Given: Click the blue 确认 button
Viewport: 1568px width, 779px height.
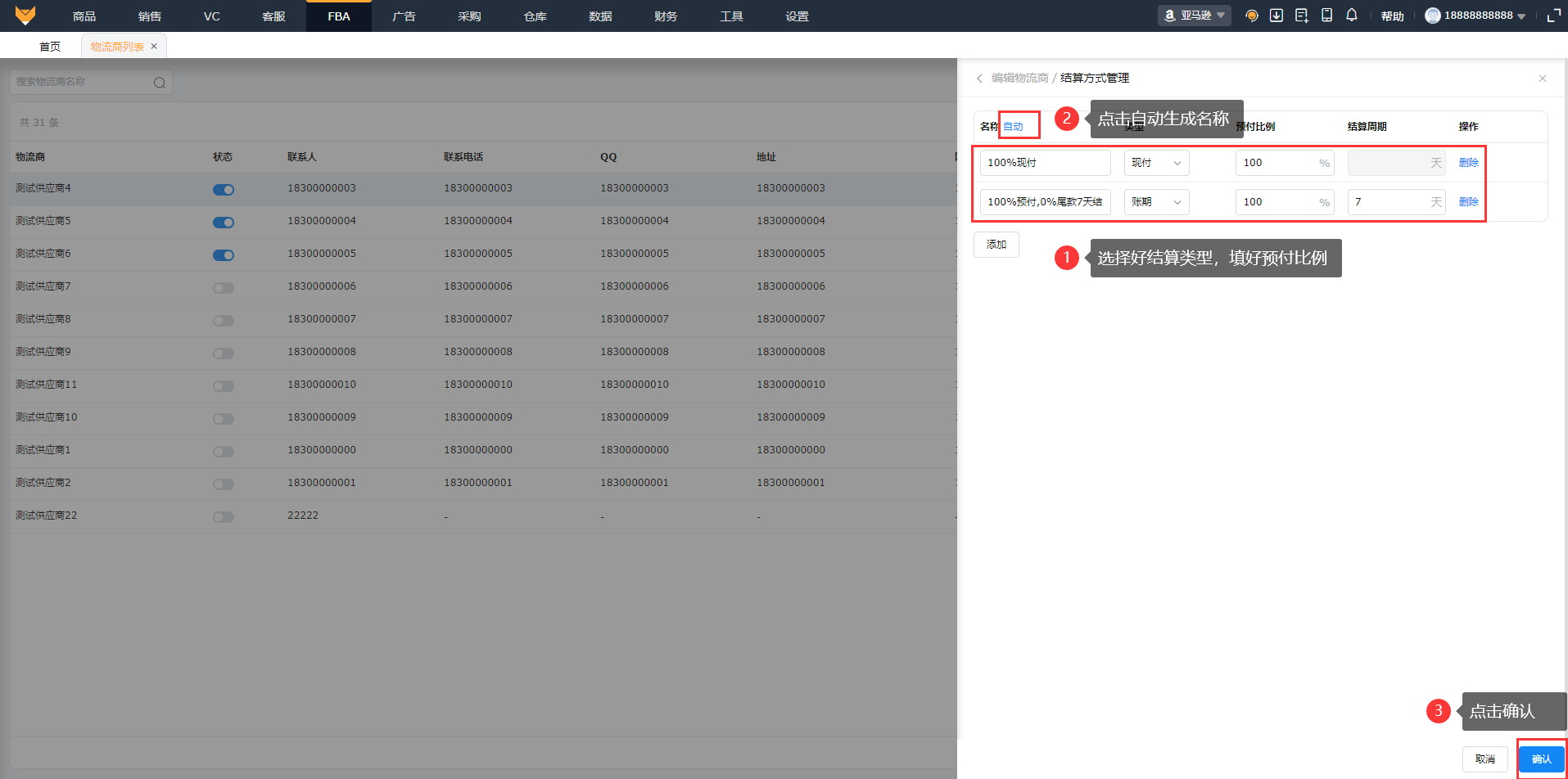Looking at the screenshot, I should click(x=1541, y=759).
